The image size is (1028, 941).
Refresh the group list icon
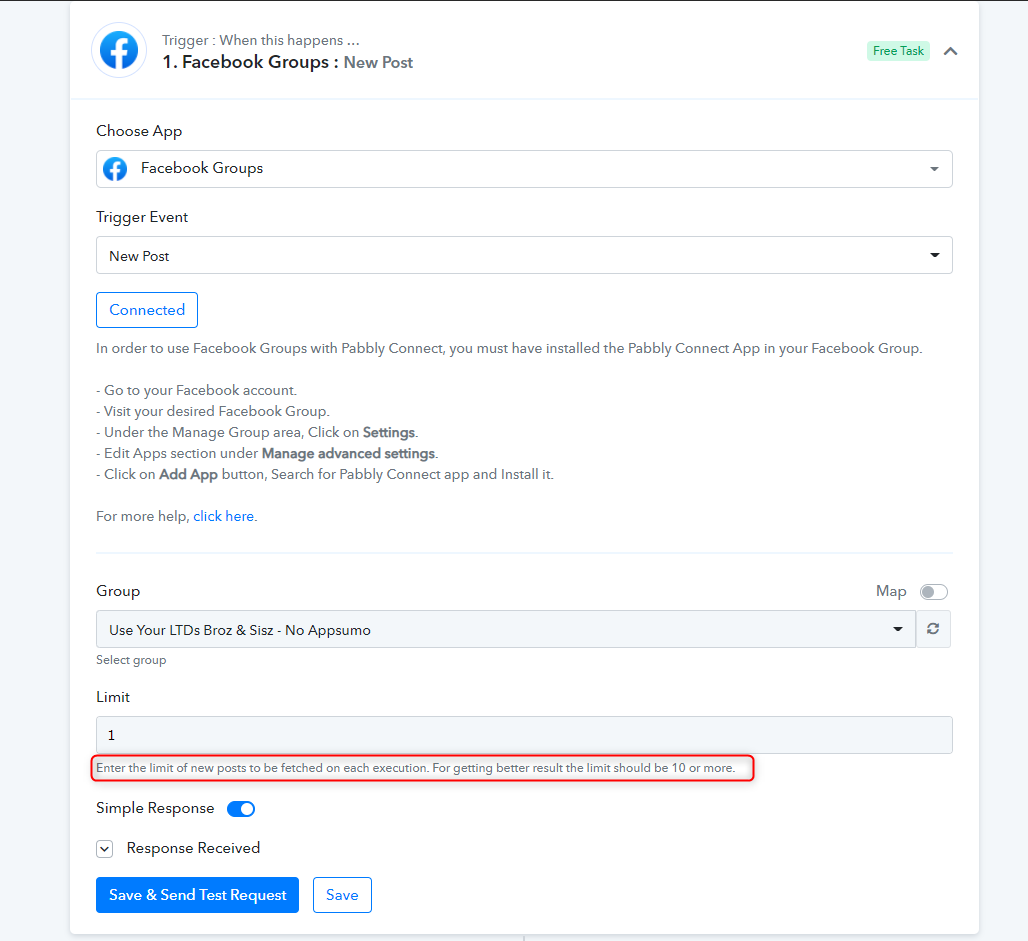pyautogui.click(x=933, y=629)
